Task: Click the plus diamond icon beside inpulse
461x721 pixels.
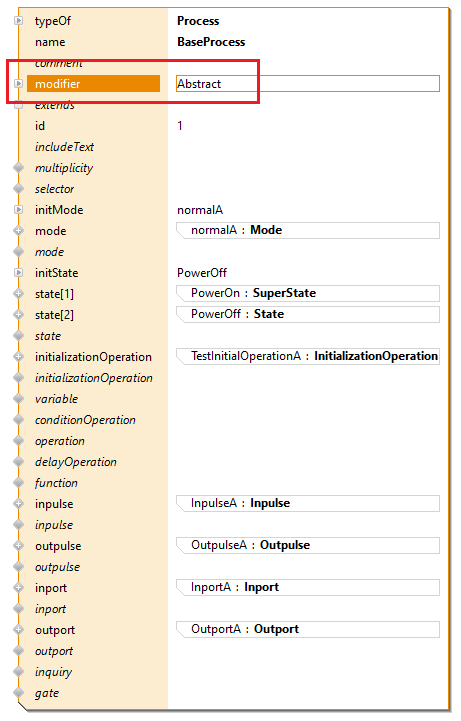Action: pyautogui.click(x=18, y=504)
